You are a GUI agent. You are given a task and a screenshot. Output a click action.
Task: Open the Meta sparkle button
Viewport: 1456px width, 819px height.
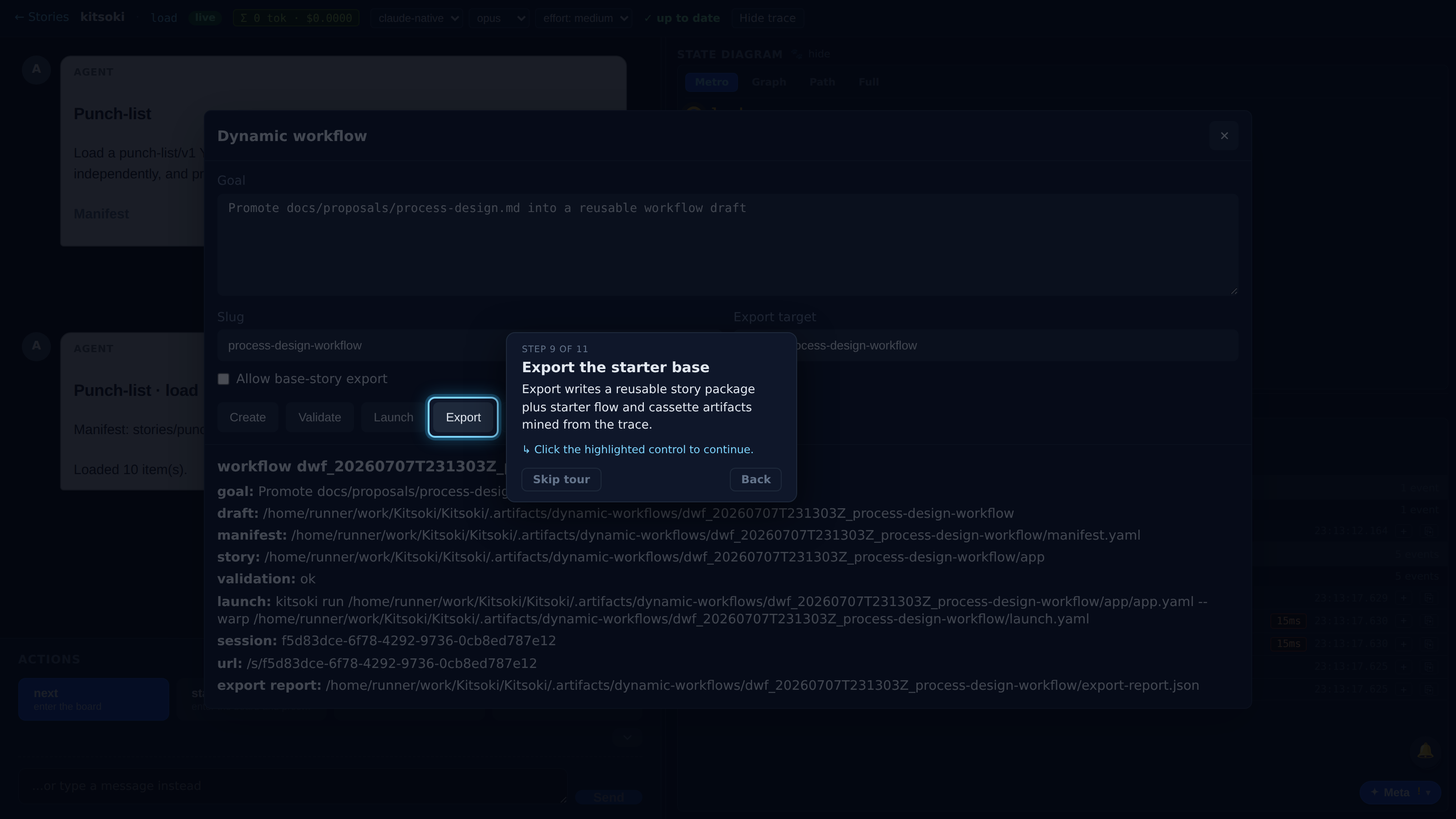tap(1390, 793)
